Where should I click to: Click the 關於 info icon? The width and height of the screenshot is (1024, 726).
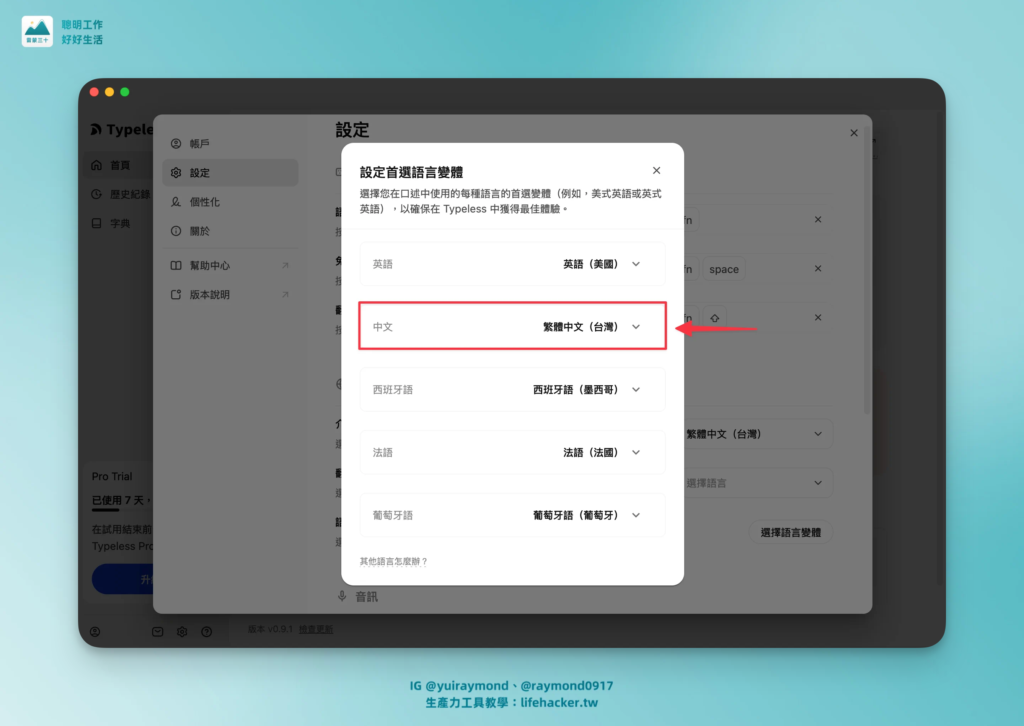[x=176, y=231]
